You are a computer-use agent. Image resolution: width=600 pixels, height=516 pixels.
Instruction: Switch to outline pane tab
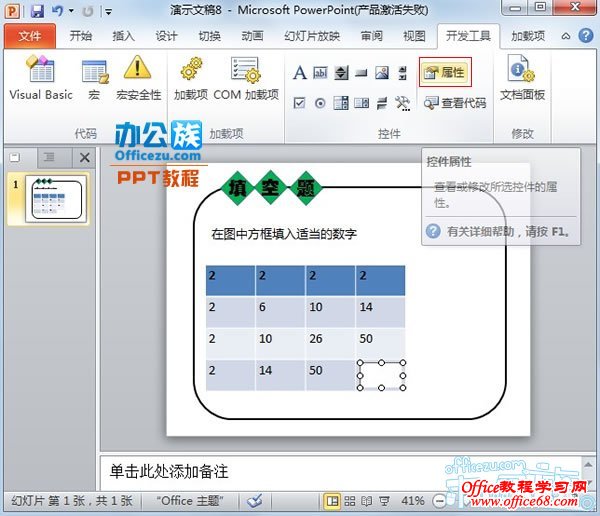tap(50, 157)
